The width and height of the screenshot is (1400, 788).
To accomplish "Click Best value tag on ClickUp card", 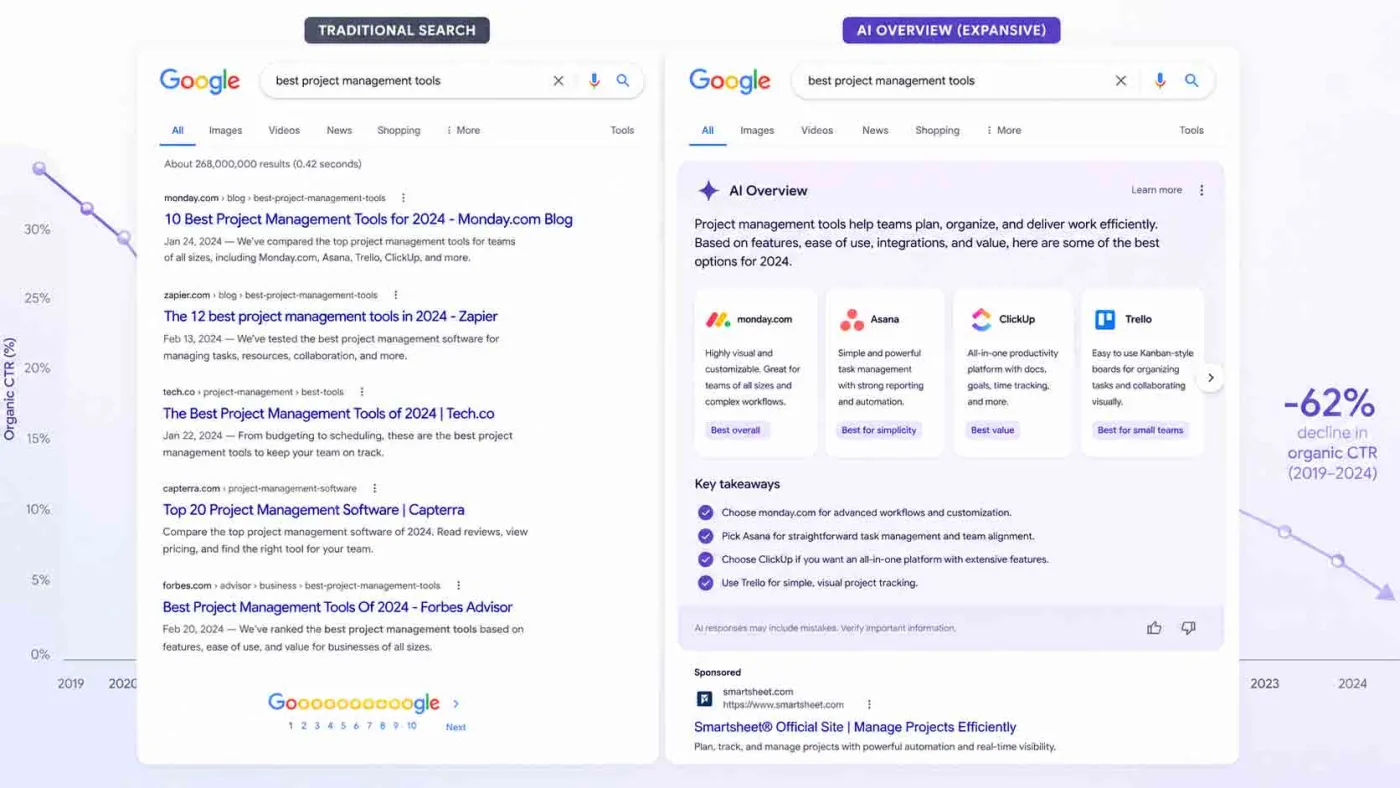I will (x=993, y=430).
